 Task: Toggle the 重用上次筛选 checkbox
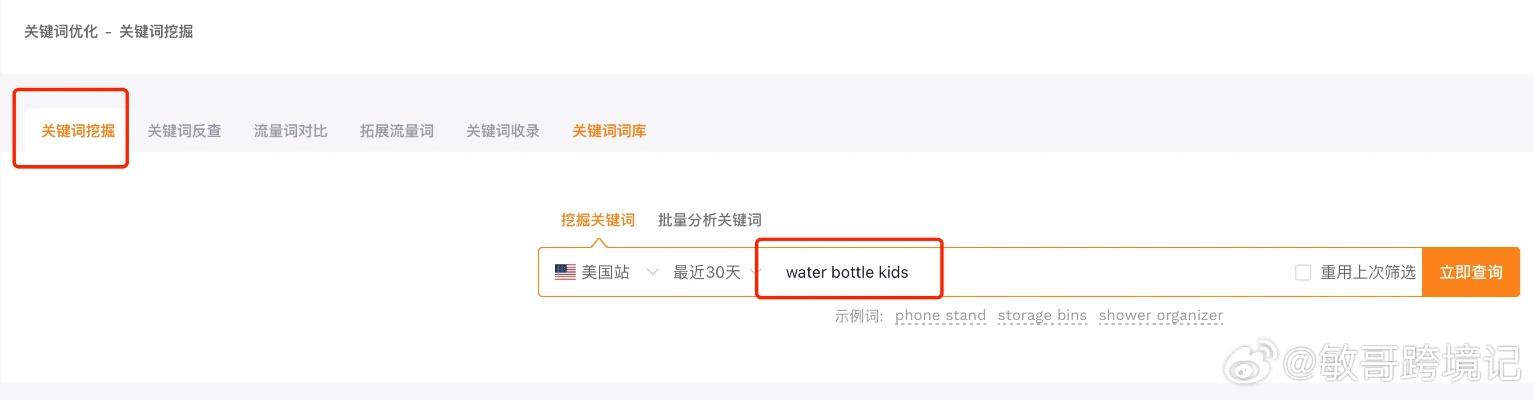click(x=1303, y=272)
